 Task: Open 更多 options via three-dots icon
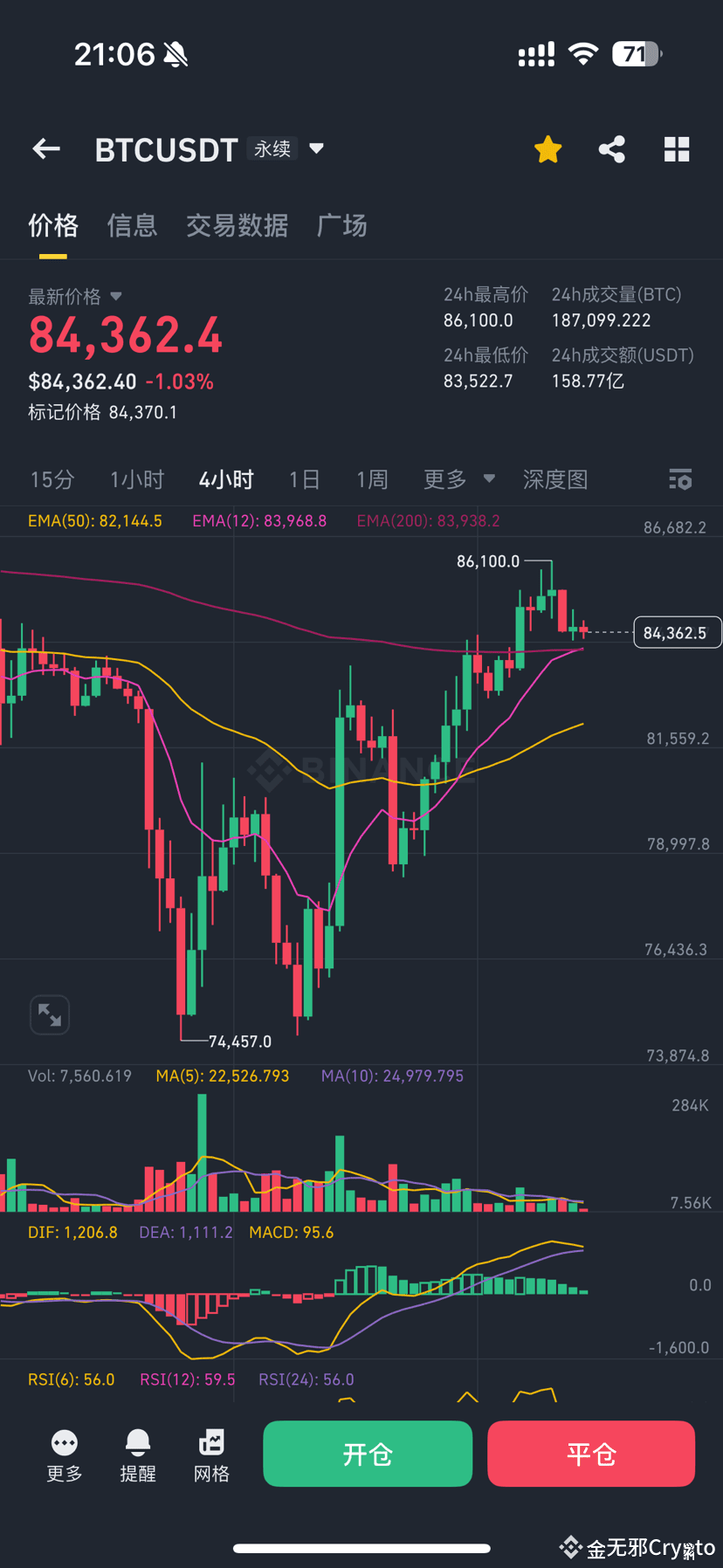tap(63, 1454)
